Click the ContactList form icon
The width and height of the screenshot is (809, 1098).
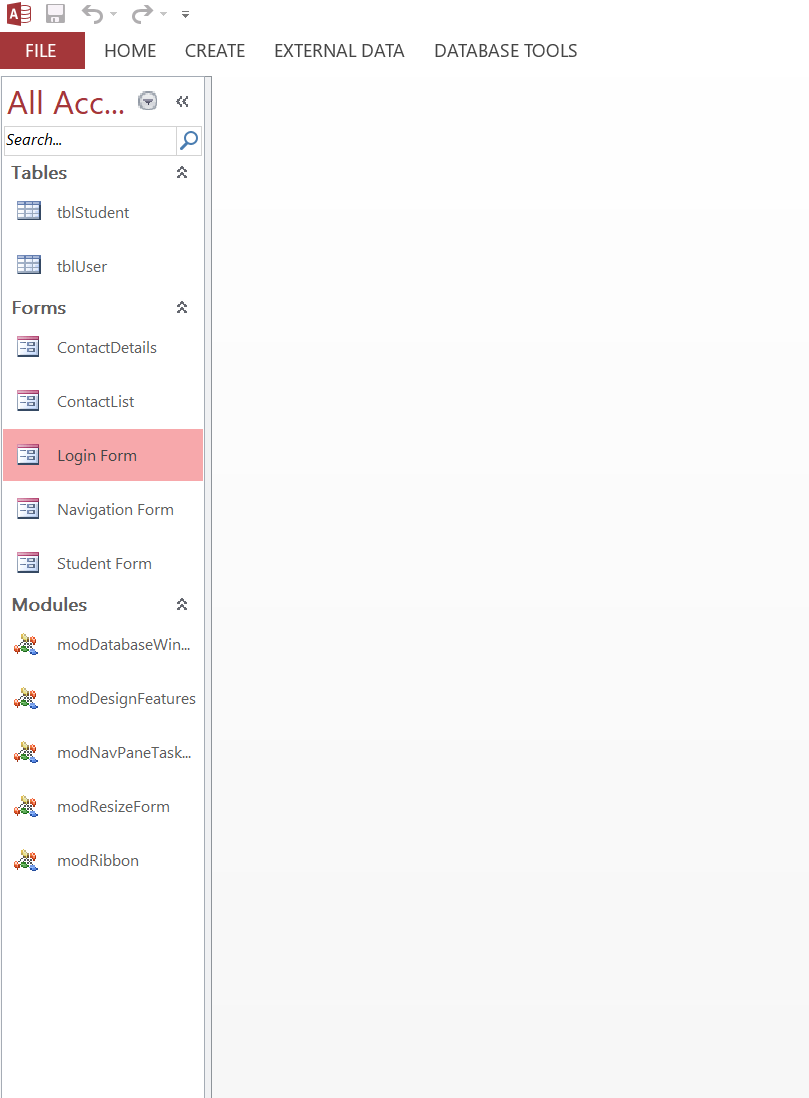[28, 401]
